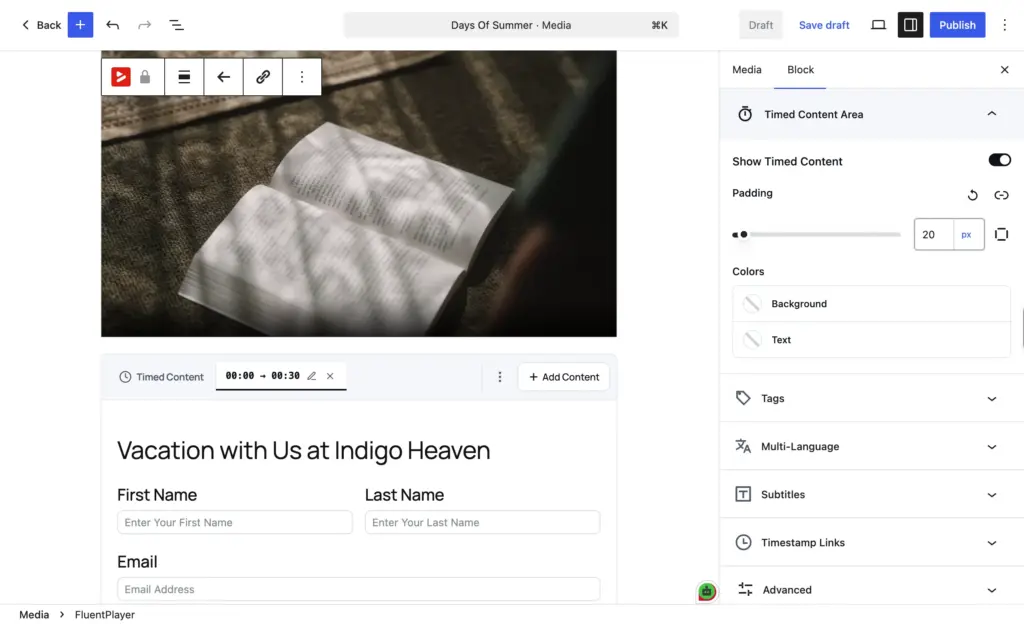Expand the Advanced section

click(x=872, y=589)
